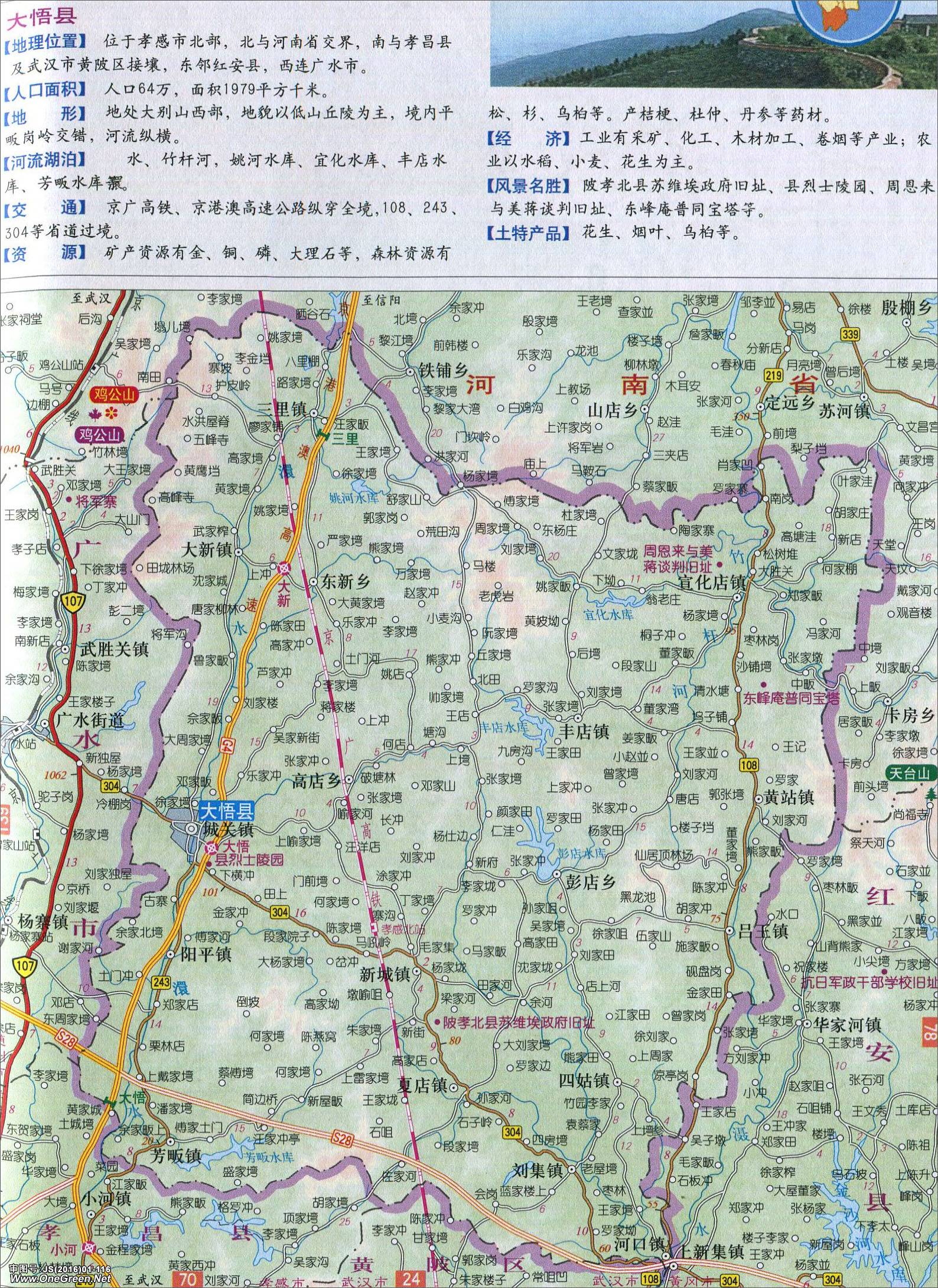Click the pink 大悟县 title at top-left
This screenshot has height=1288, width=938.
pos(40,16)
